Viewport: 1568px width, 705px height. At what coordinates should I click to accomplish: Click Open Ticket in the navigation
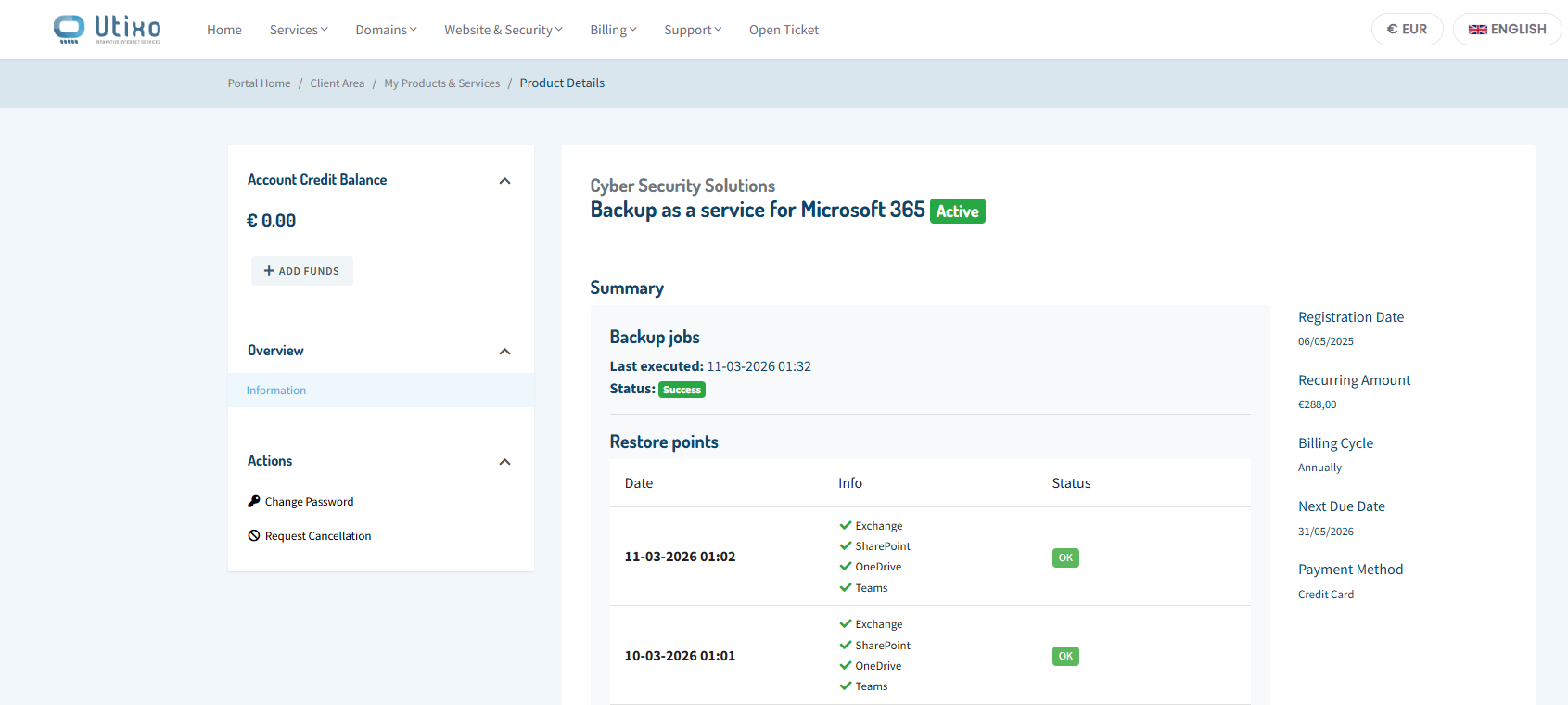point(784,30)
